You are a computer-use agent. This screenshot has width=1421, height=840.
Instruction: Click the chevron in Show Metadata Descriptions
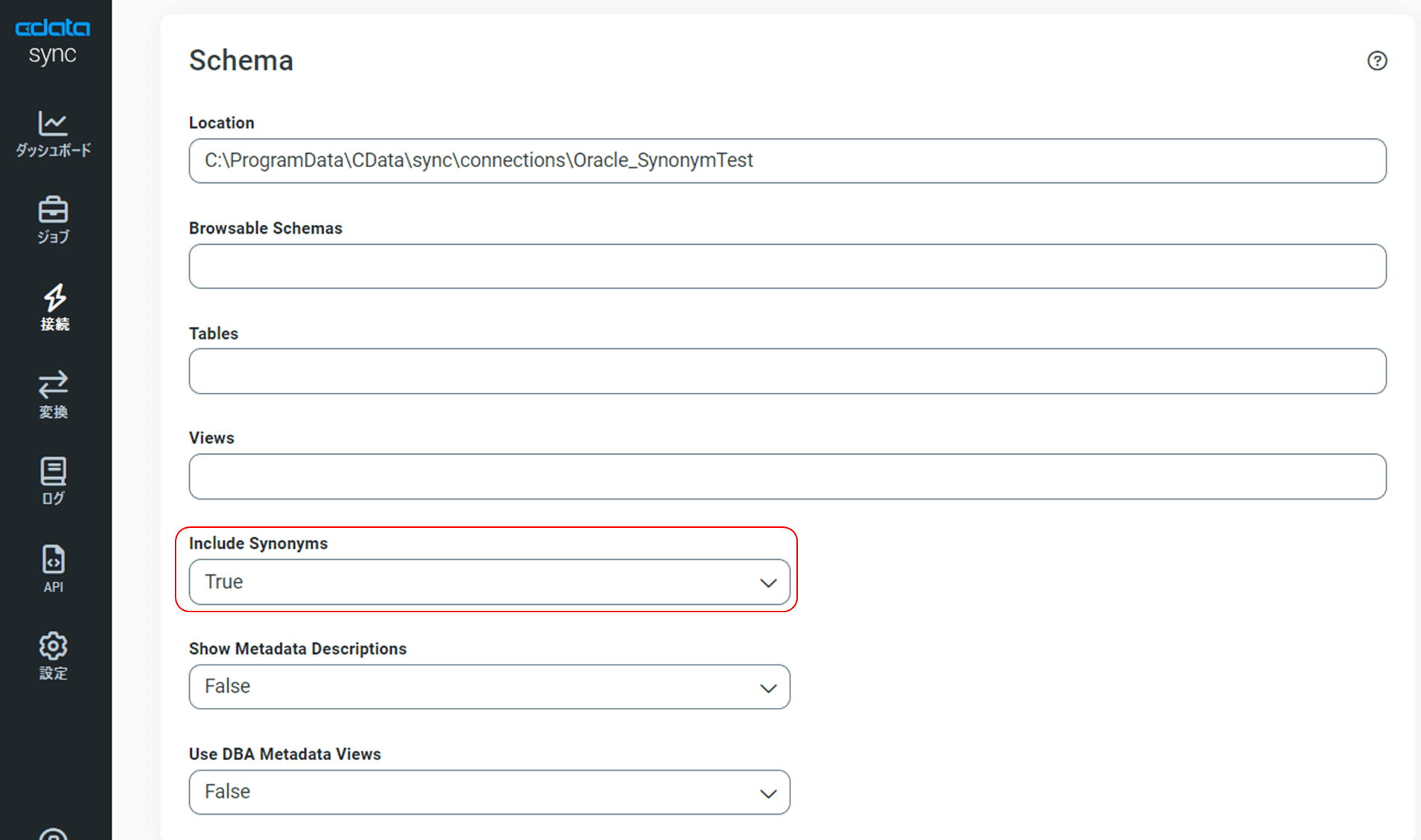pyautogui.click(x=768, y=688)
